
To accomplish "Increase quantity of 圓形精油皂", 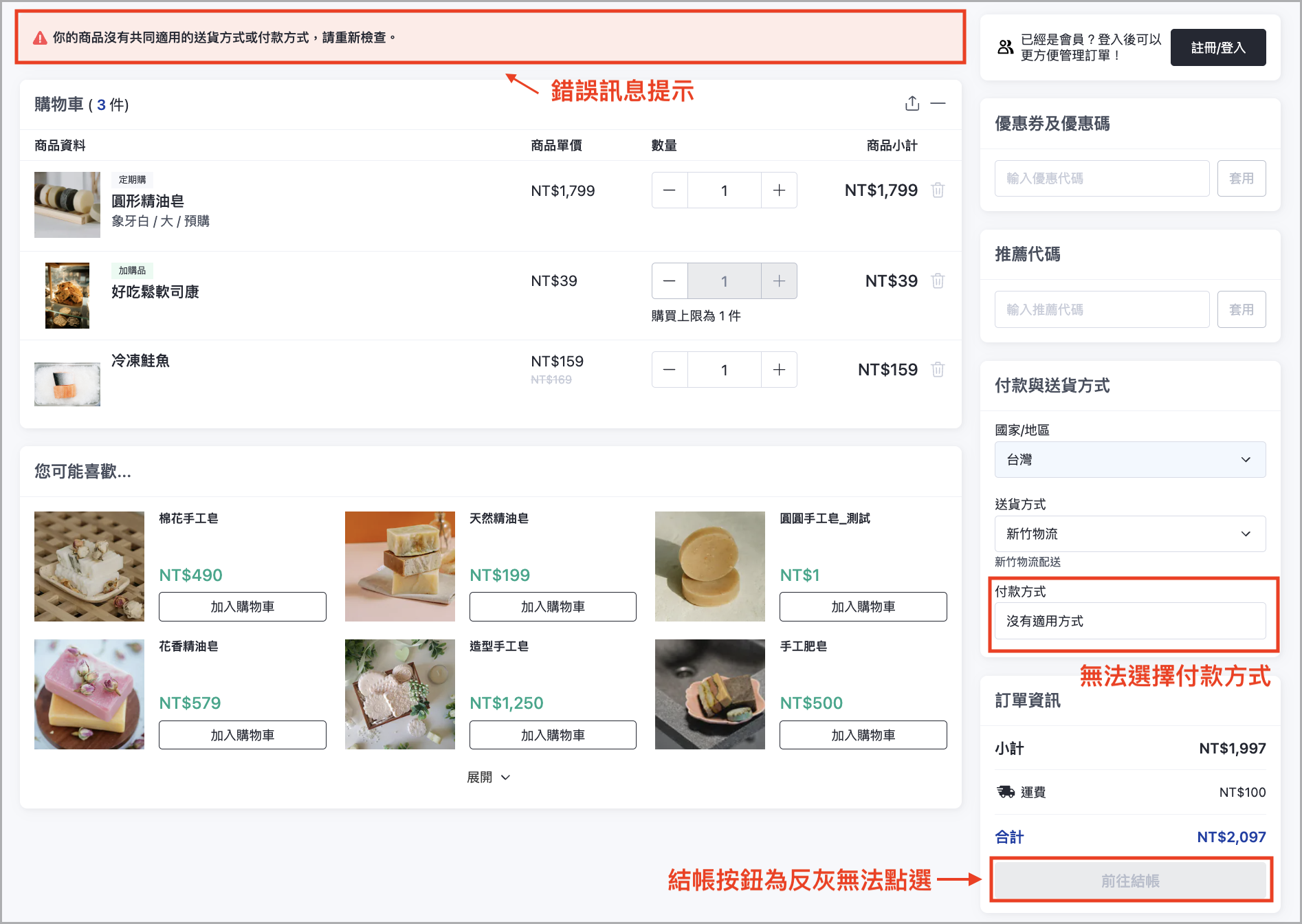I will click(779, 190).
